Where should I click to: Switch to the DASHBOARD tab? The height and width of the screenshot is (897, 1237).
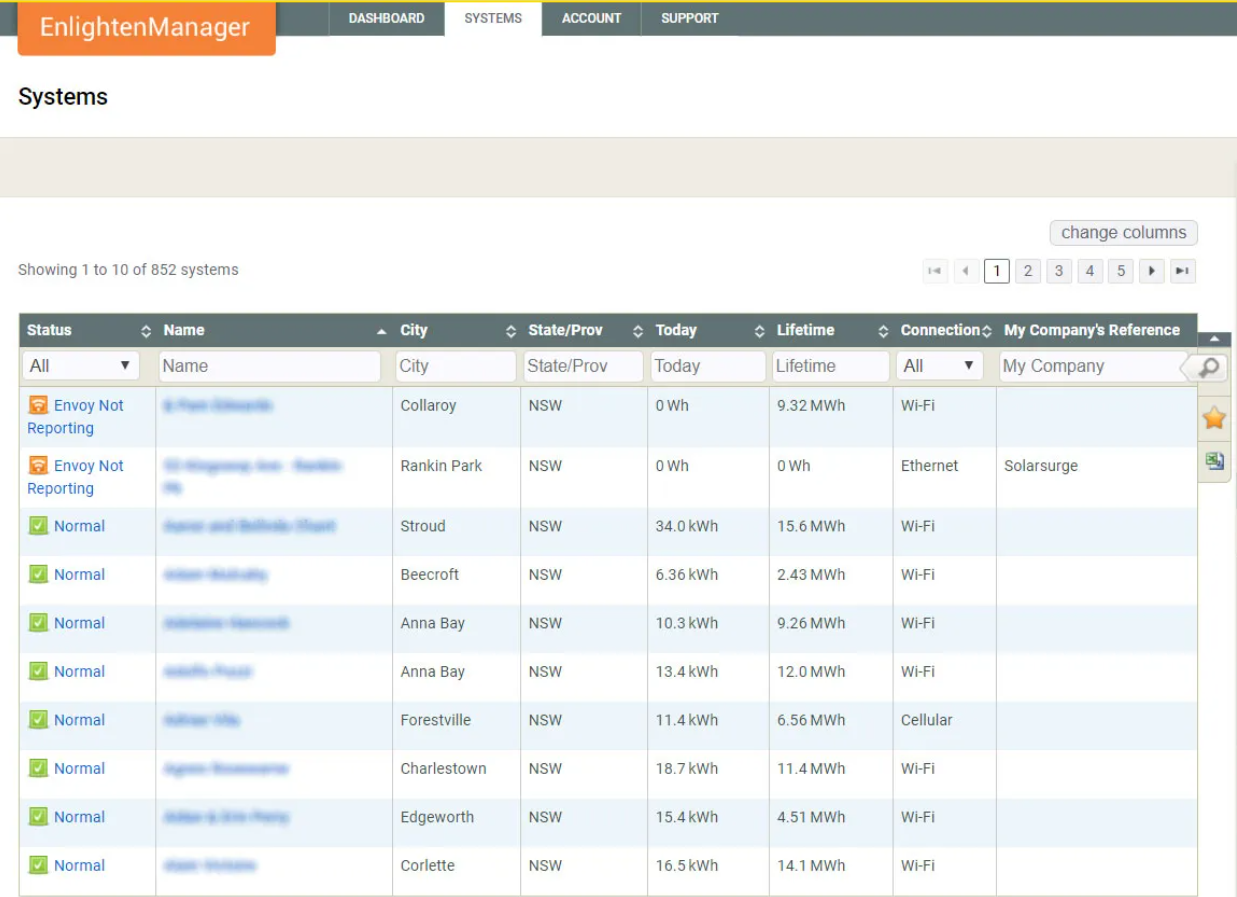click(386, 17)
